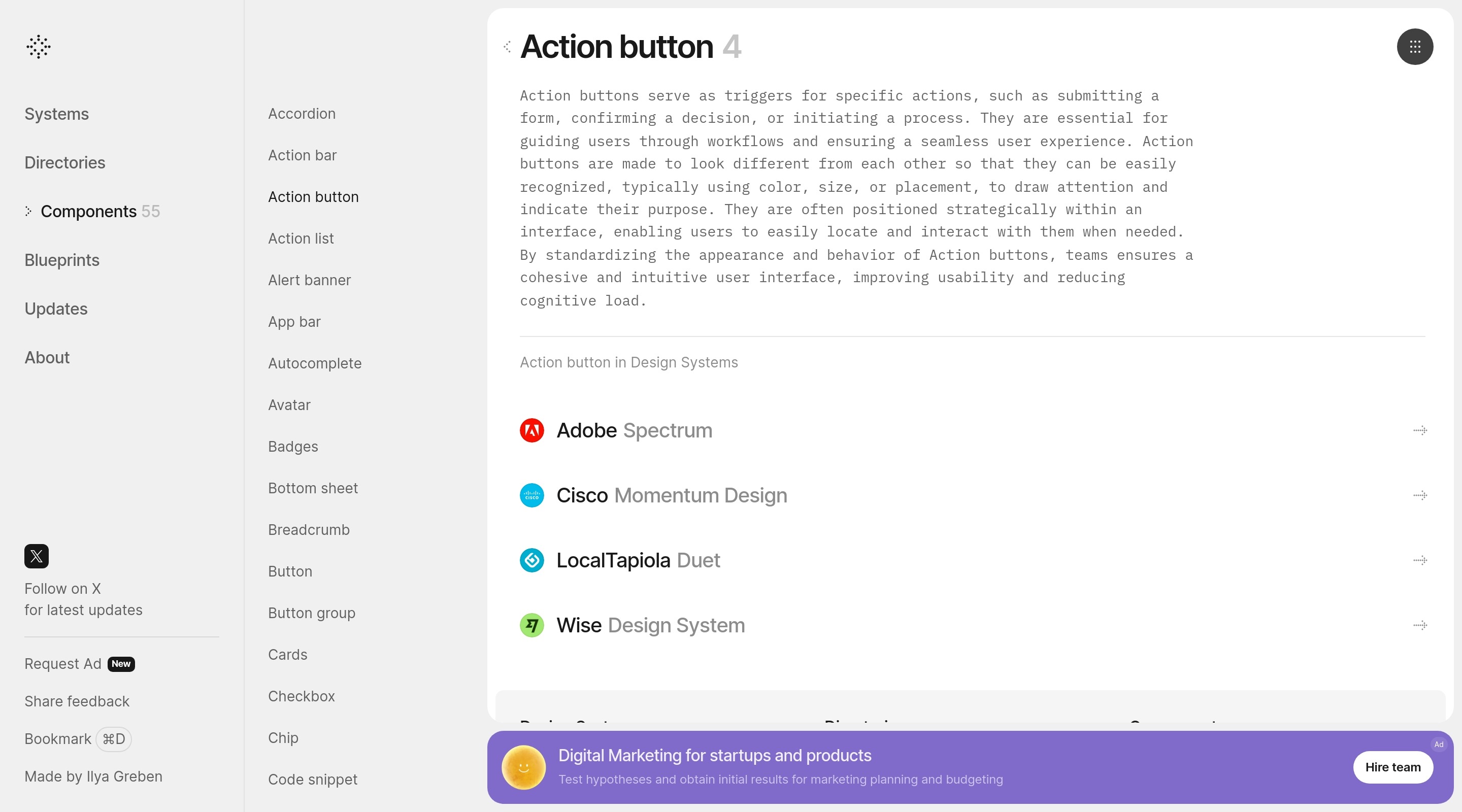The image size is (1462, 812).
Task: Select Accordion in components list
Action: (302, 114)
